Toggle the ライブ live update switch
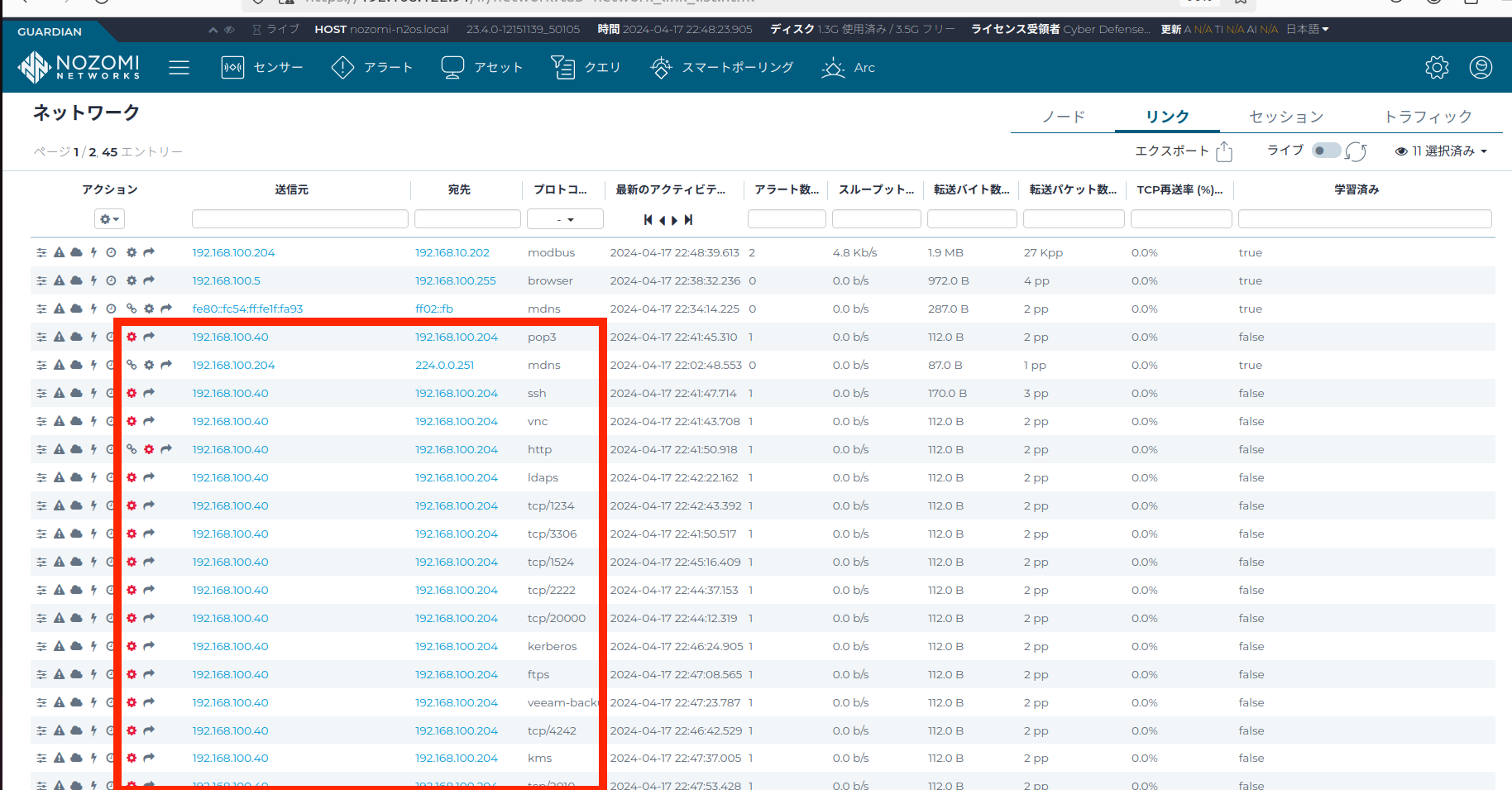 (x=1325, y=151)
